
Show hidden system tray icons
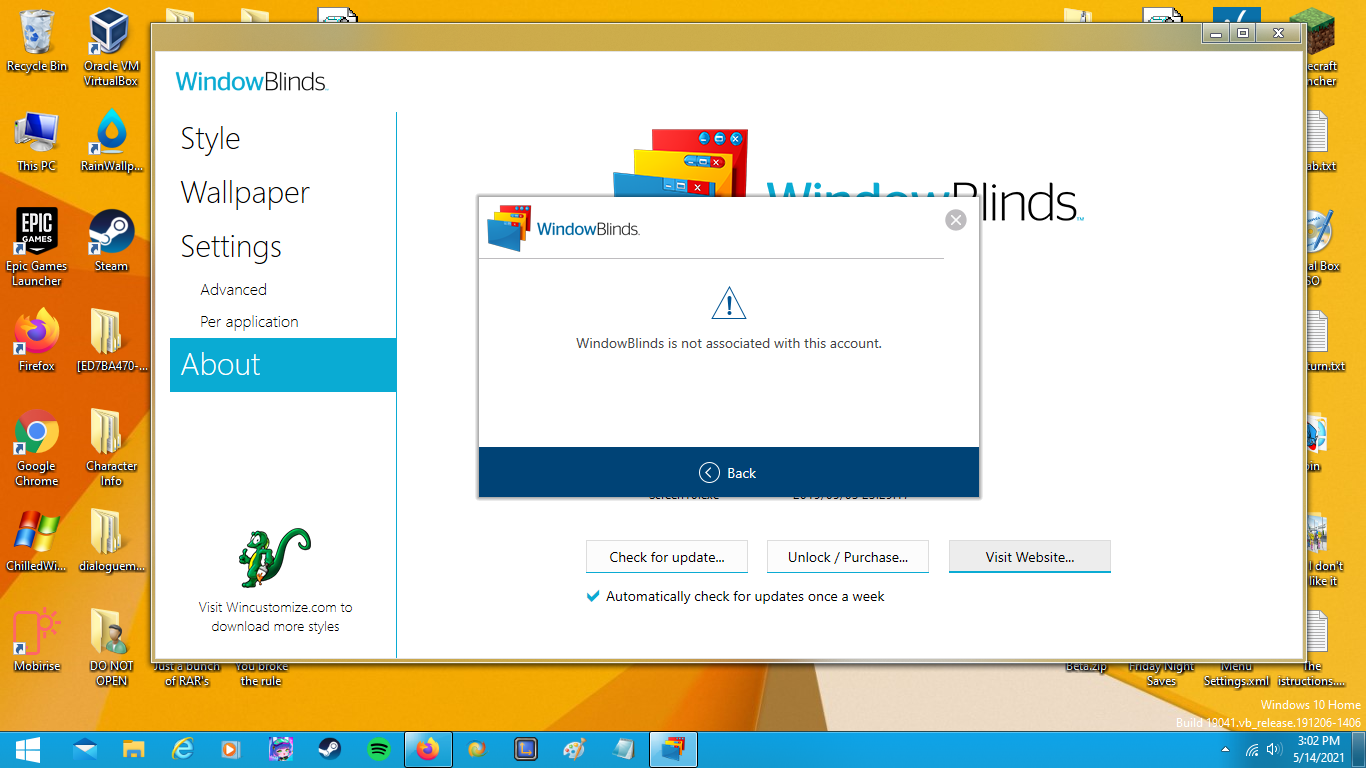(1226, 749)
